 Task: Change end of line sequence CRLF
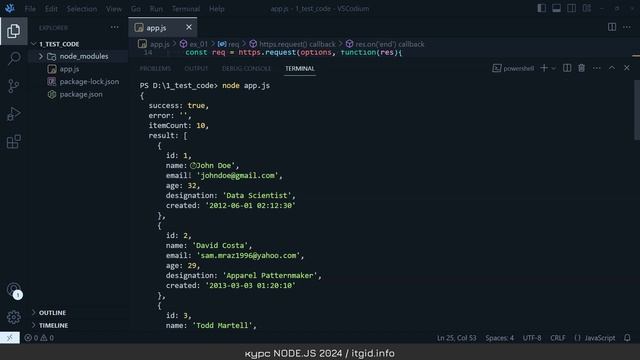[x=558, y=338]
